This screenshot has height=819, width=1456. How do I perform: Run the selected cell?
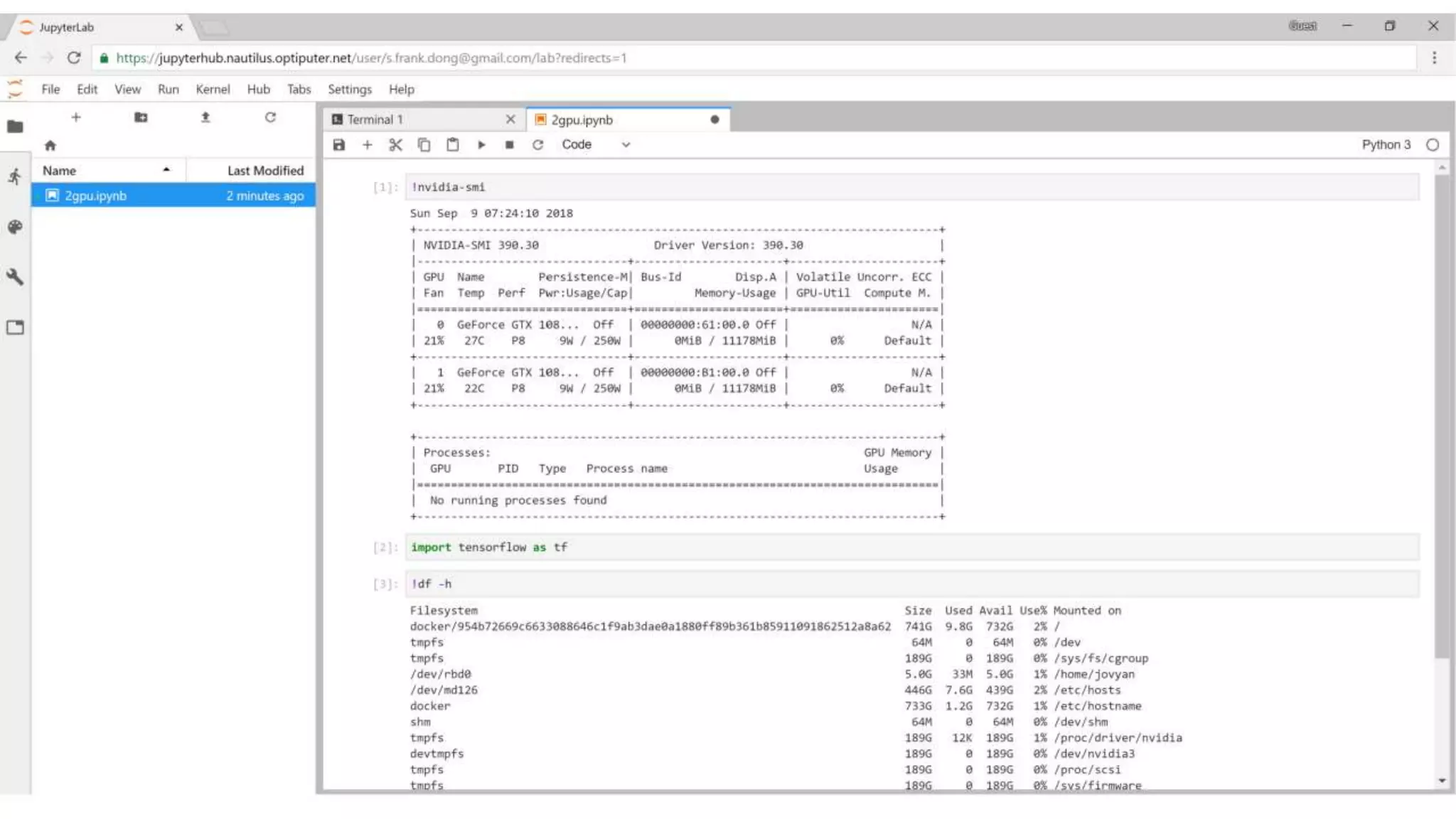[x=481, y=145]
